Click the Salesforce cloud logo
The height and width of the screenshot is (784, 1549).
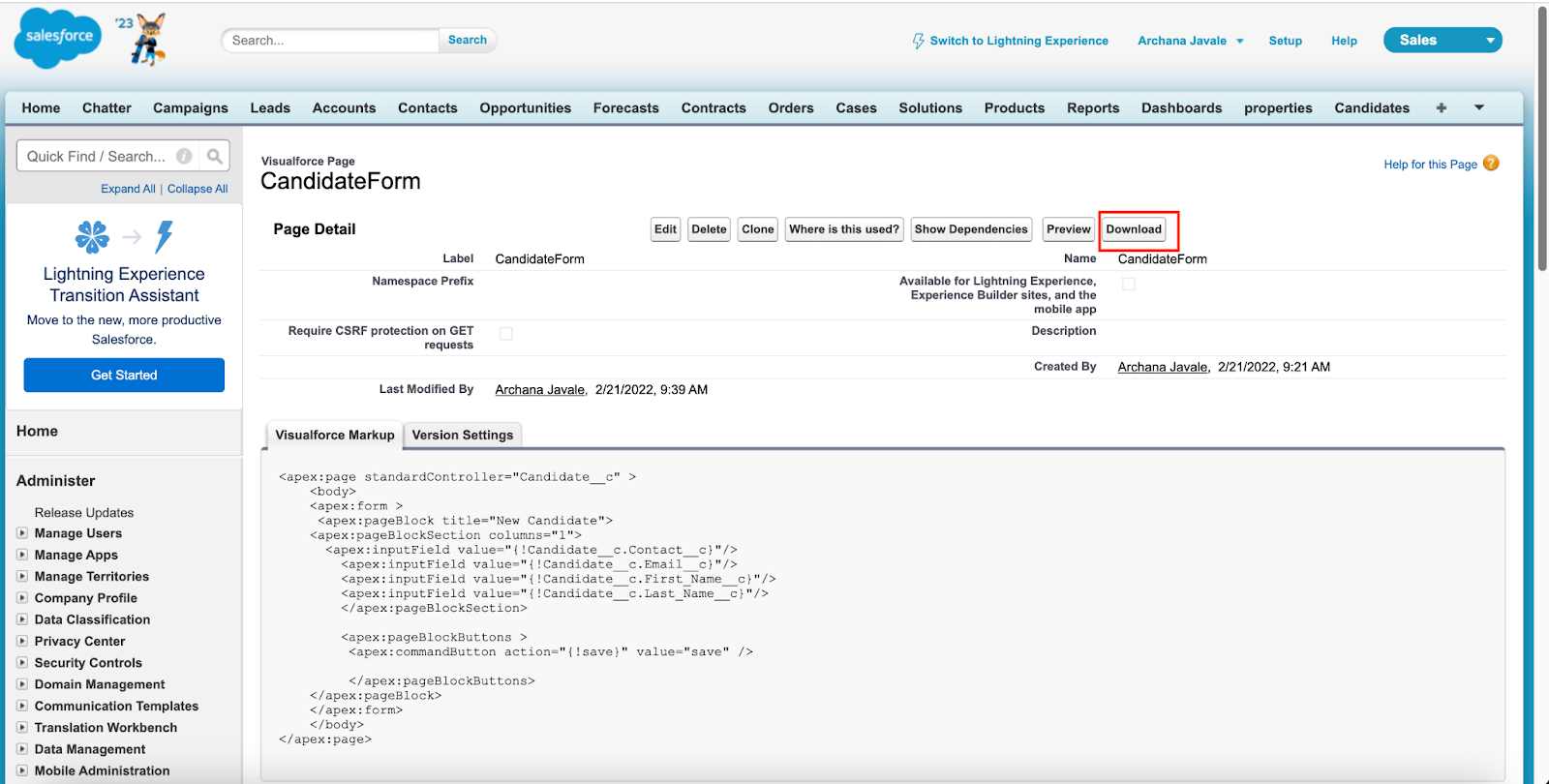coord(58,38)
